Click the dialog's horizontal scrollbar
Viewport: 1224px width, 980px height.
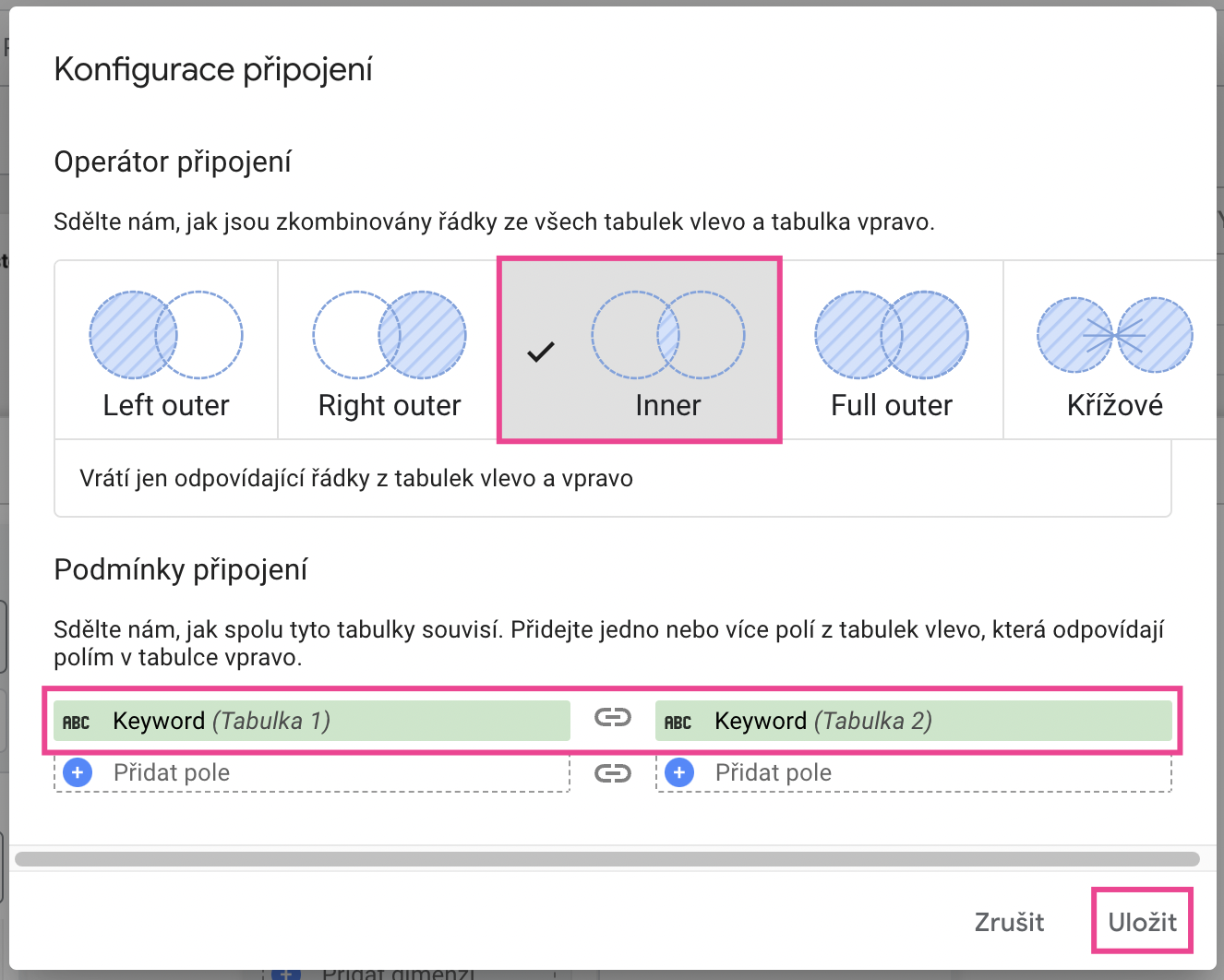tap(607, 859)
